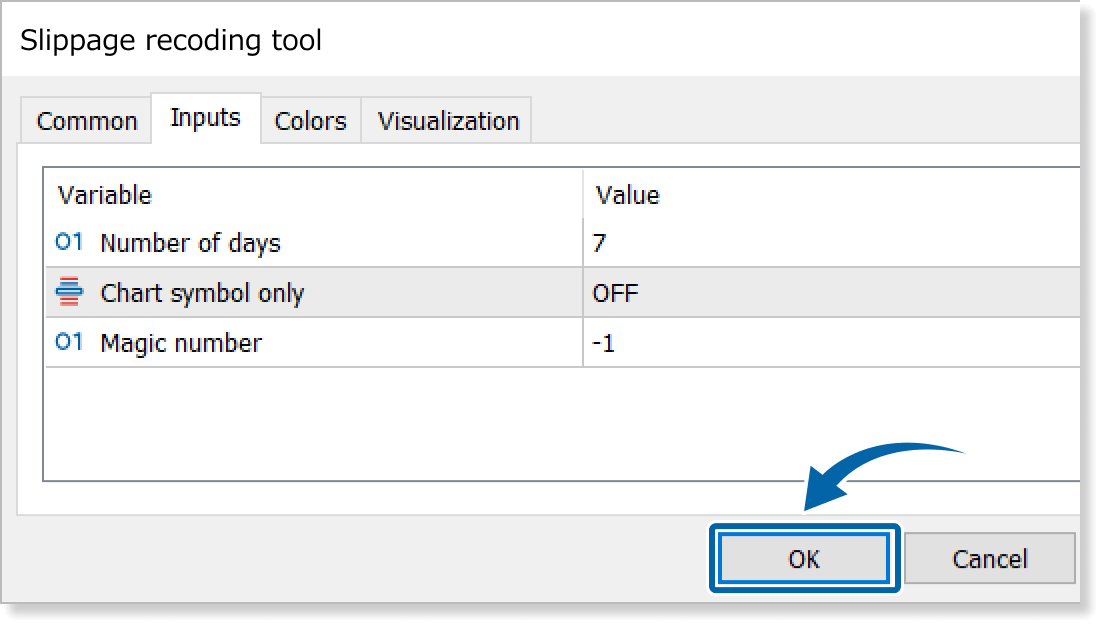Select the Chart symbol only variable name
The height and width of the screenshot is (624, 1102).
coord(202,293)
